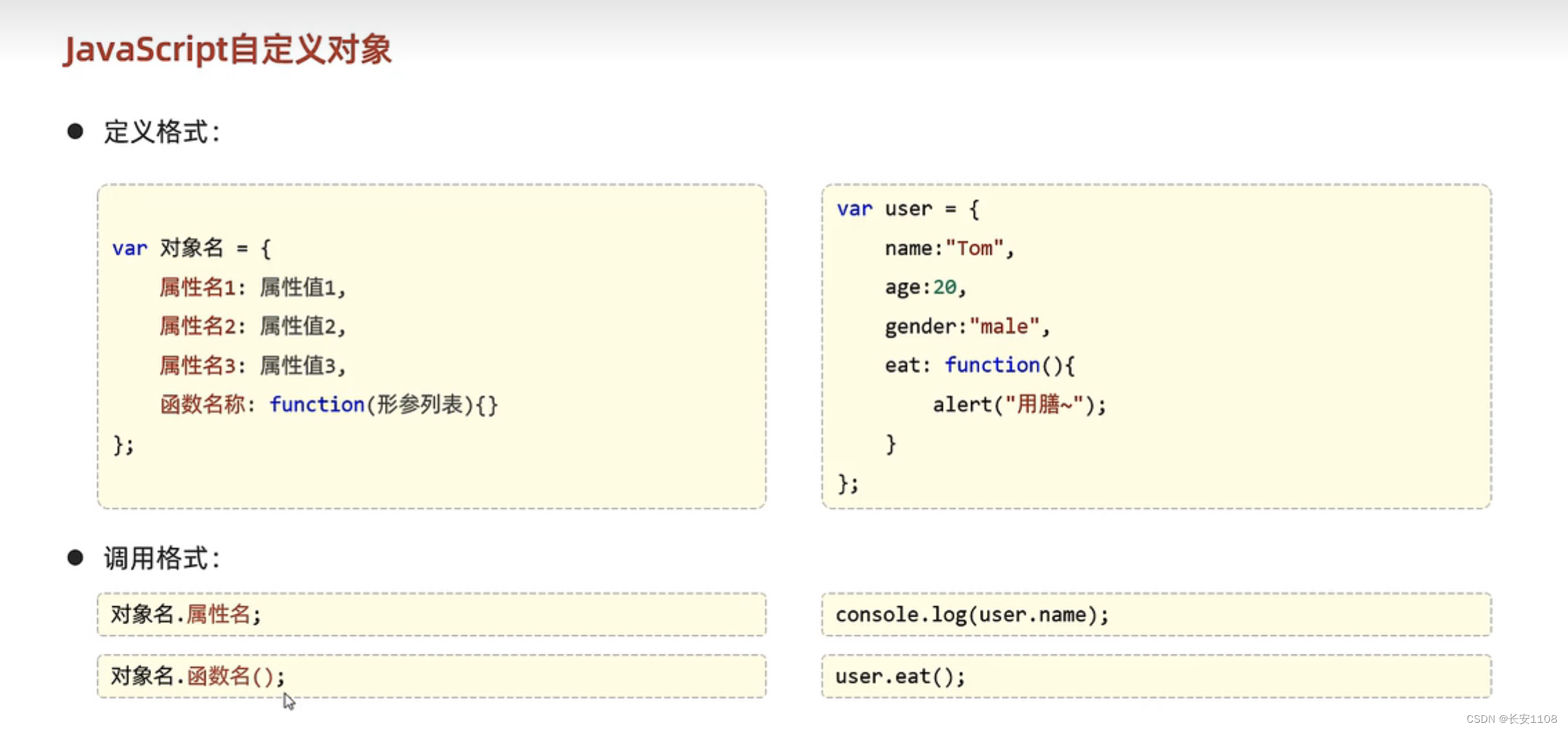Click the line 'var user = {'
Image resolution: width=1568 pixels, height=731 pixels.
pyautogui.click(x=908, y=209)
